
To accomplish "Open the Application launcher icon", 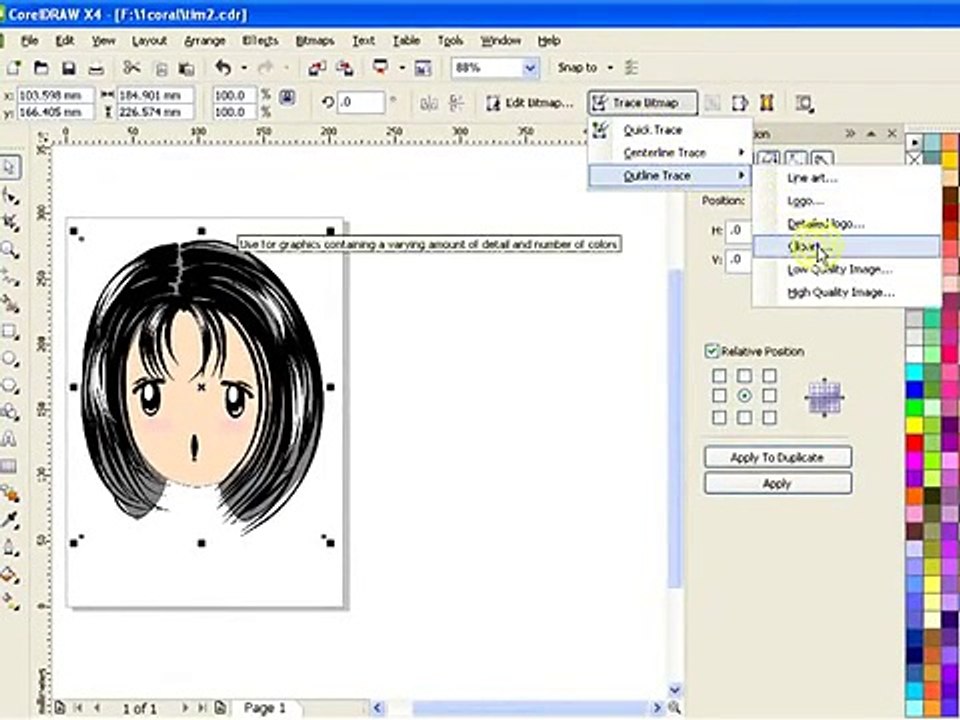I will click(381, 67).
